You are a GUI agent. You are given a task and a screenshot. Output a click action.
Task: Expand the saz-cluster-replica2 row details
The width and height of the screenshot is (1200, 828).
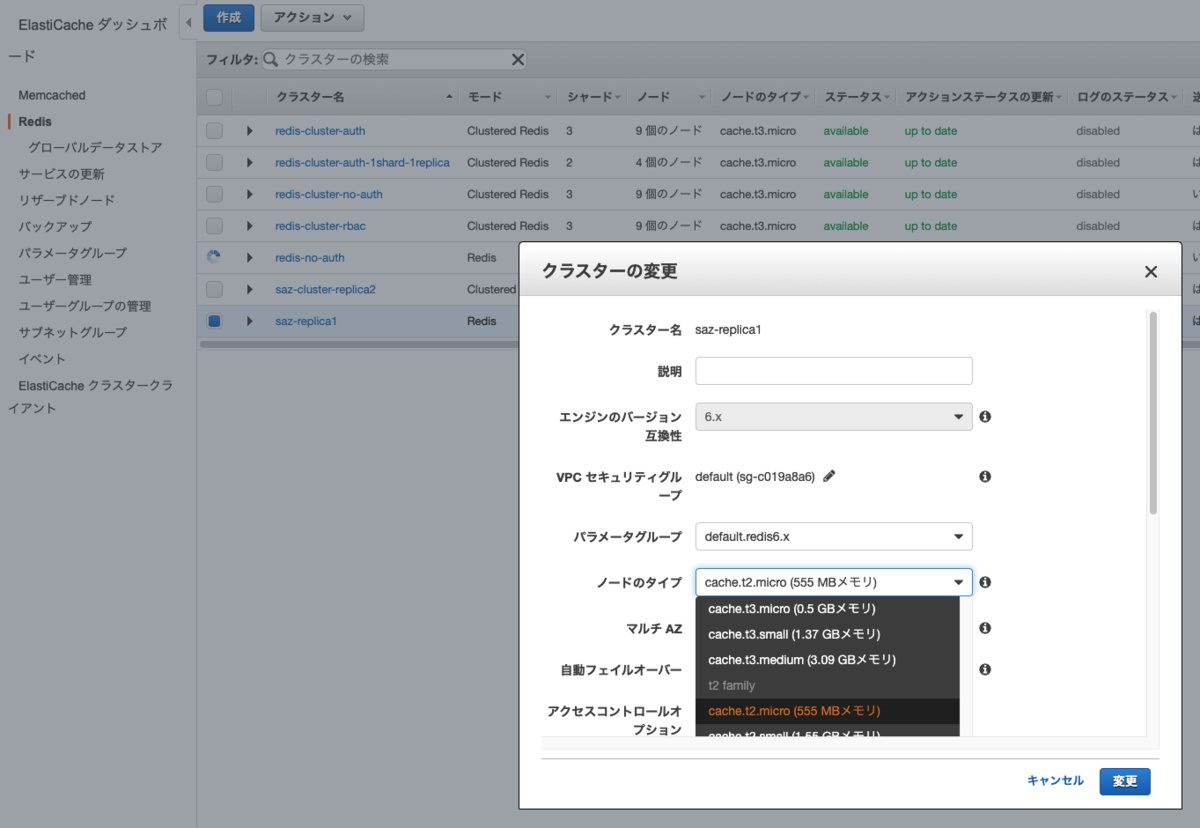point(250,289)
